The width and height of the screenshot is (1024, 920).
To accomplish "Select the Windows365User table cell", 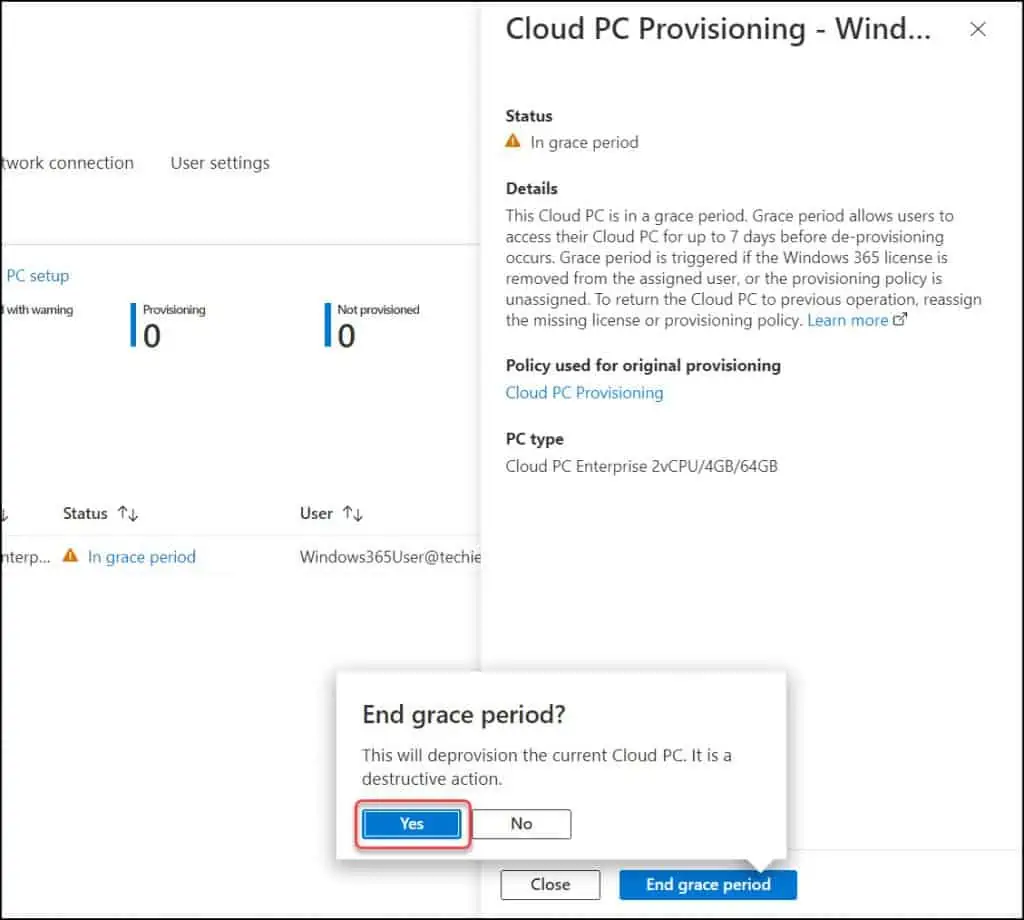I will [390, 557].
